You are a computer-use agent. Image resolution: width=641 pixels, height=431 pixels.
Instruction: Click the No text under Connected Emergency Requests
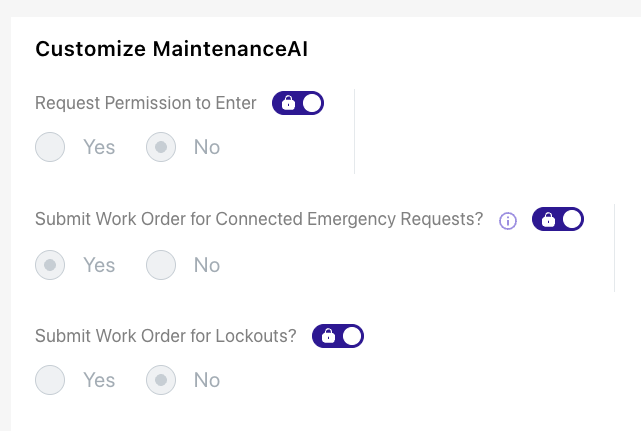207,265
